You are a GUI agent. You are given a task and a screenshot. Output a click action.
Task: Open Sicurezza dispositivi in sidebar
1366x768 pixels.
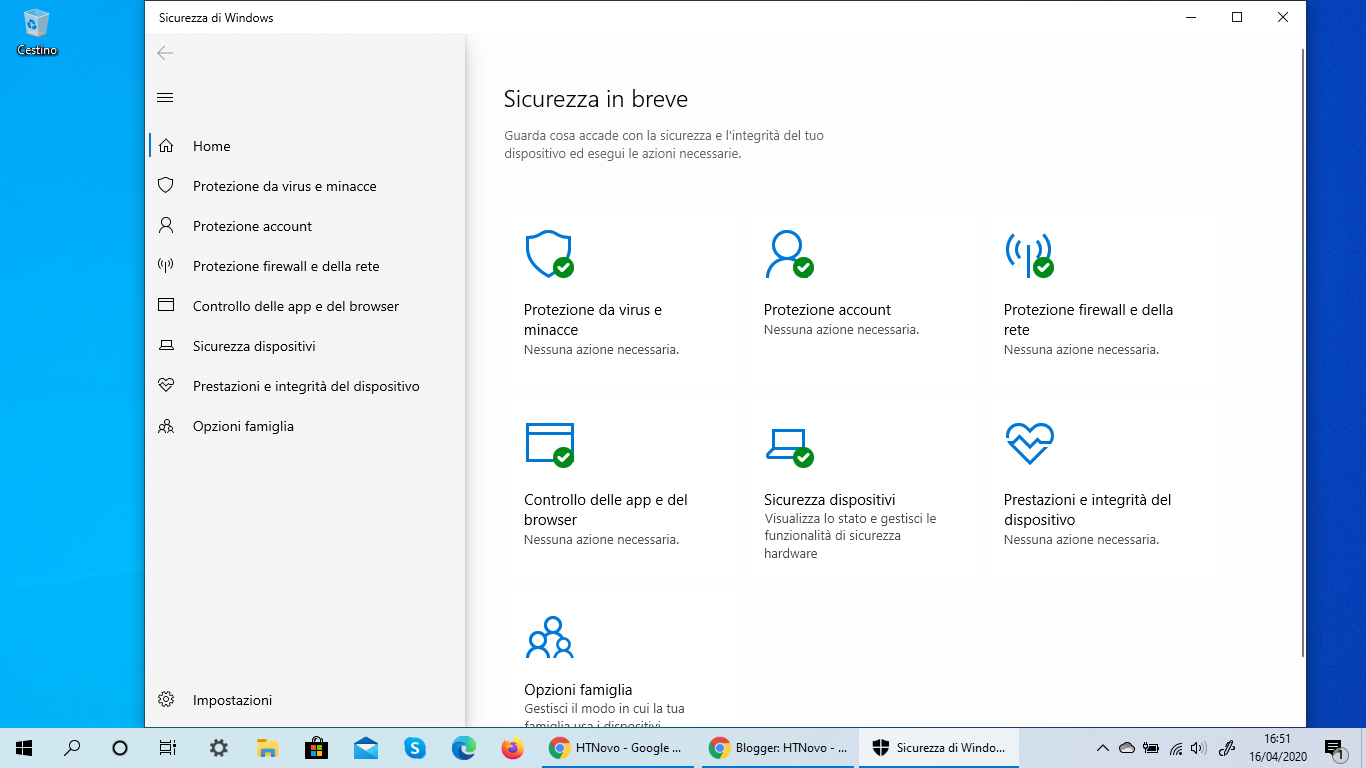306,346
